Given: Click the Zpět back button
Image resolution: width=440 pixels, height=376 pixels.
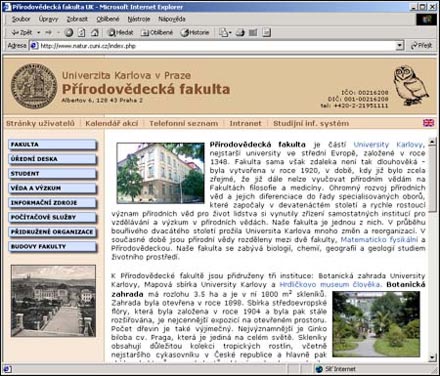Looking at the screenshot, I should click(x=21, y=33).
